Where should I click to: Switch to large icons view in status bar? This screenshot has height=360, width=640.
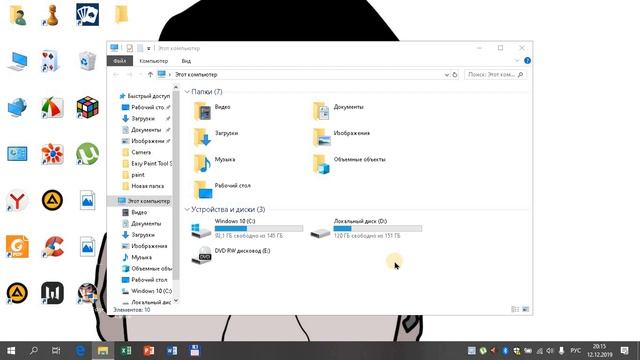tap(526, 309)
